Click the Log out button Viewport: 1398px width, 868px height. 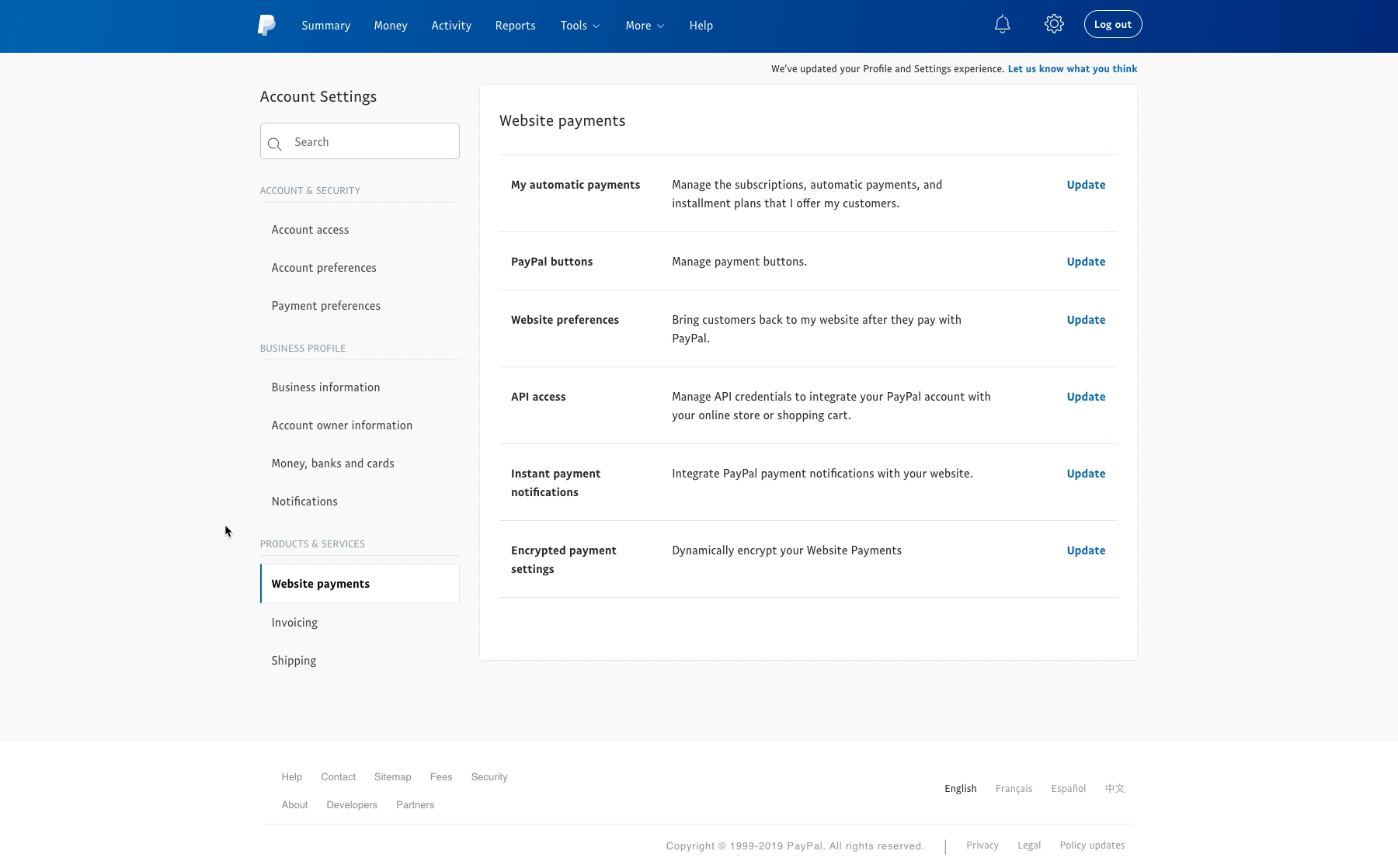click(x=1112, y=24)
